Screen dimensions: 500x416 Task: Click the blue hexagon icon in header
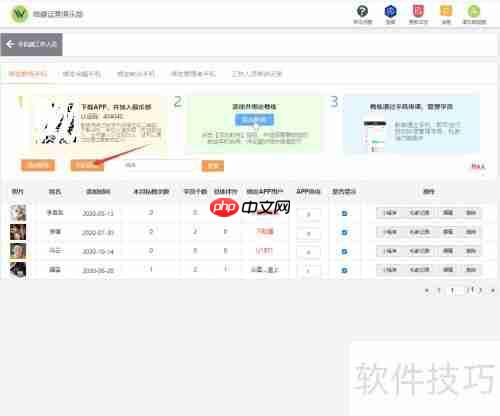tap(390, 11)
